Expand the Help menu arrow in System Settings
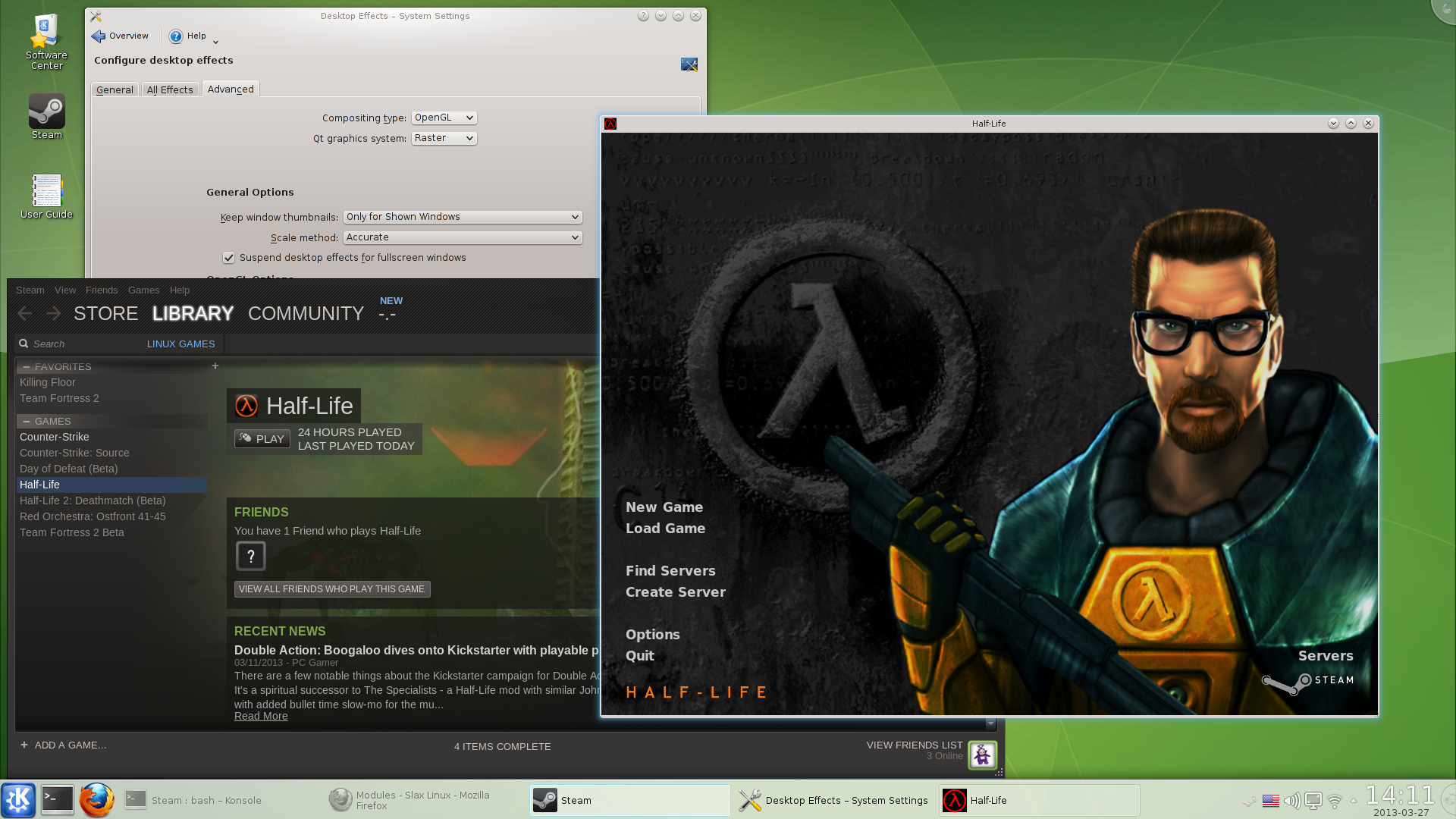The width and height of the screenshot is (1456, 819). coord(215,42)
